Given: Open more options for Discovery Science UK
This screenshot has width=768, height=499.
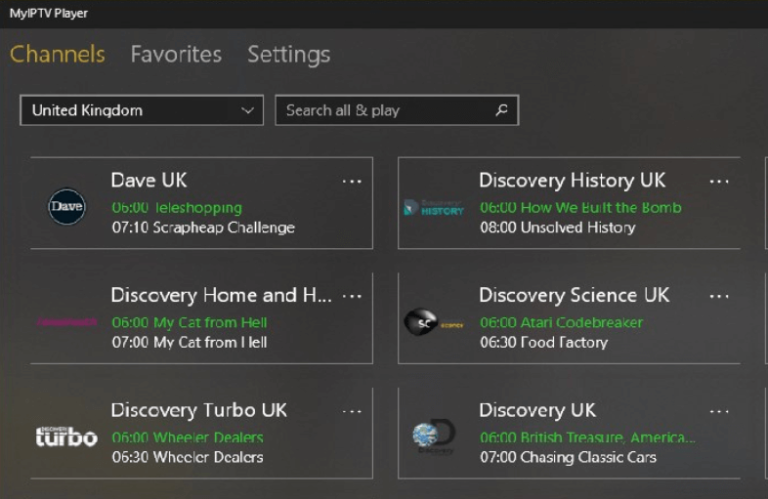Looking at the screenshot, I should coord(719,296).
